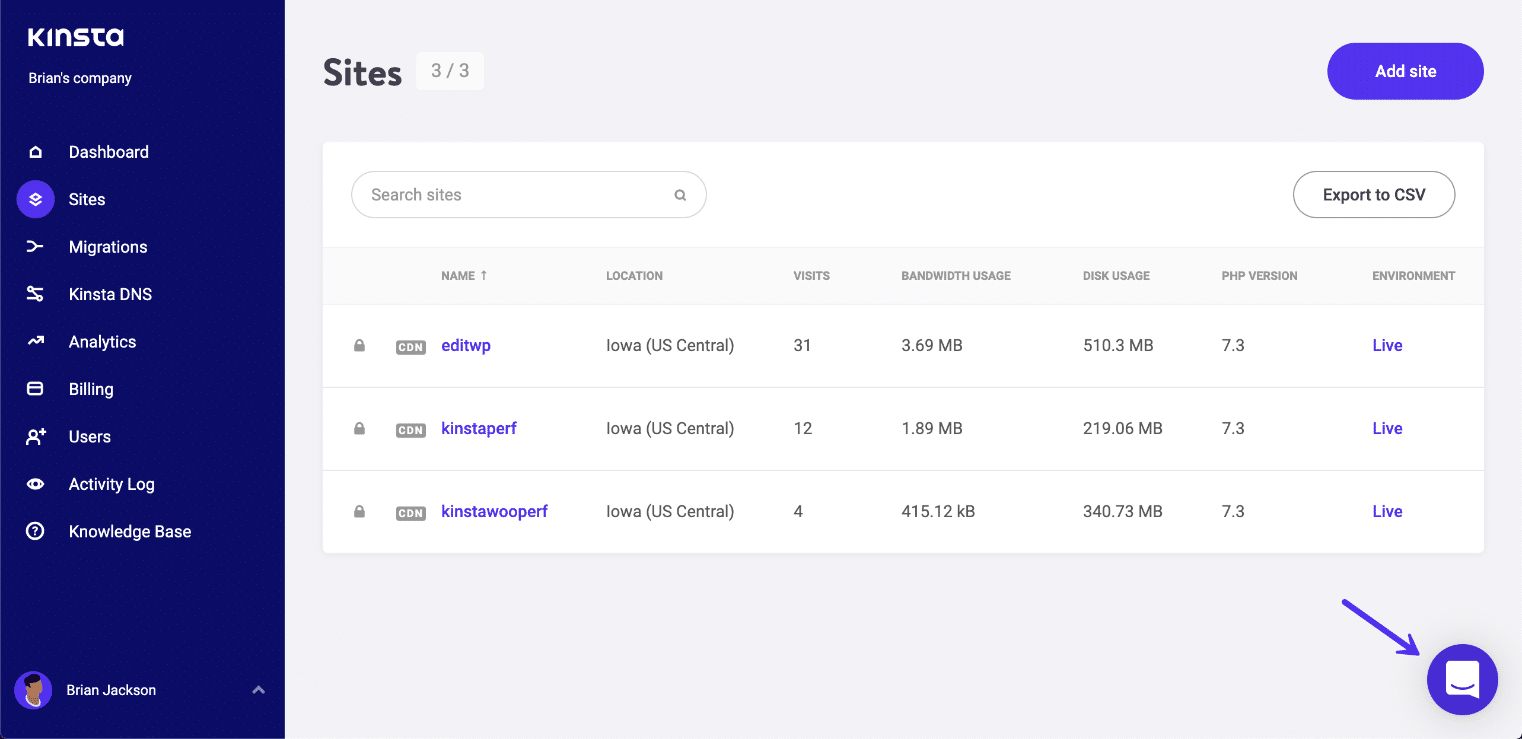Navigate to Billing
The width and height of the screenshot is (1522, 739).
91,389
